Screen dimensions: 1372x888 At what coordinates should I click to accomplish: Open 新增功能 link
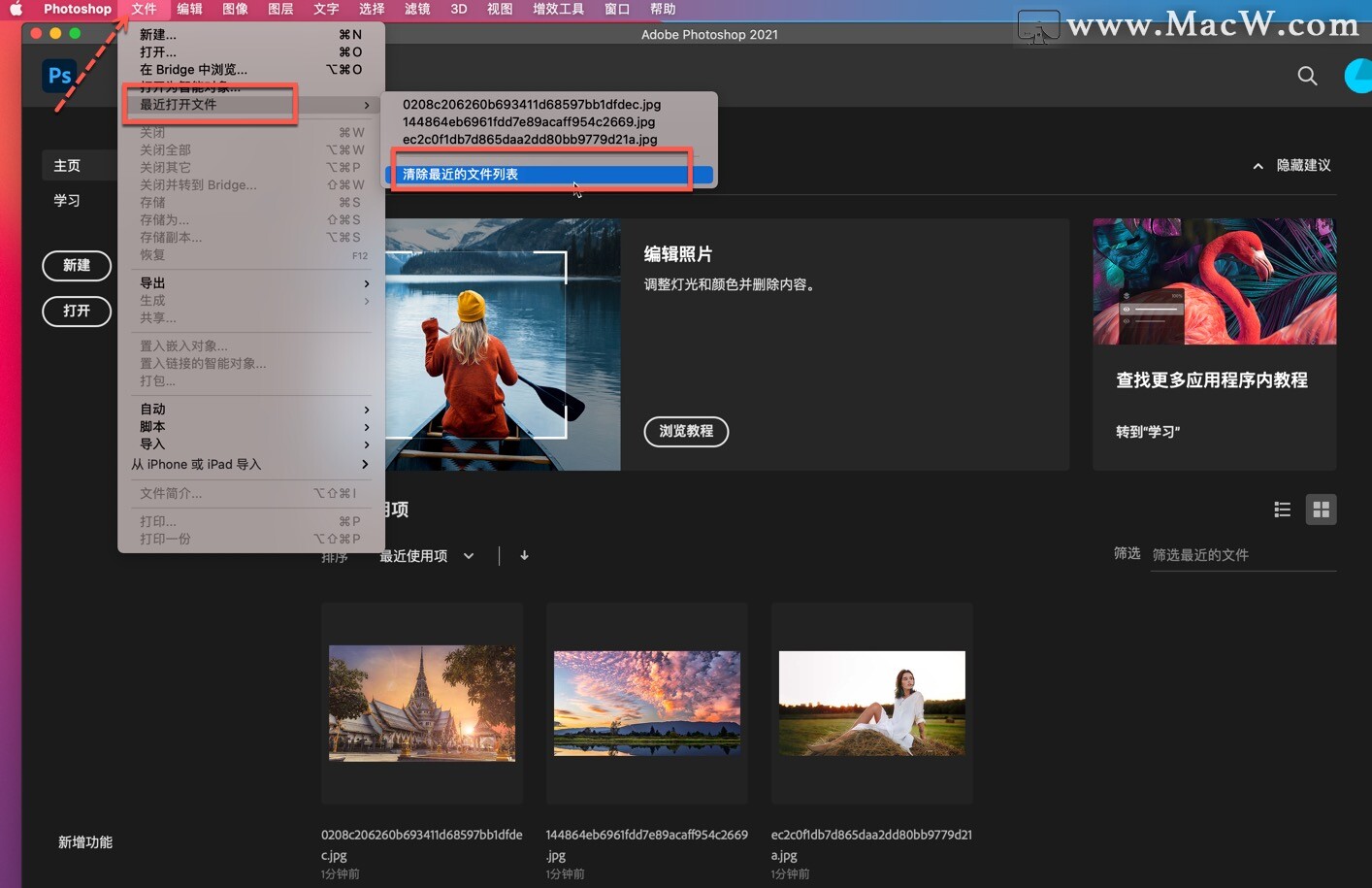(85, 842)
